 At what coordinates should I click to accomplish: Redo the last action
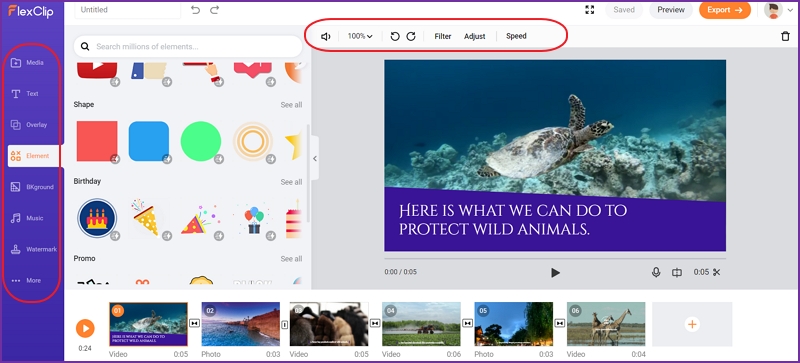point(215,10)
